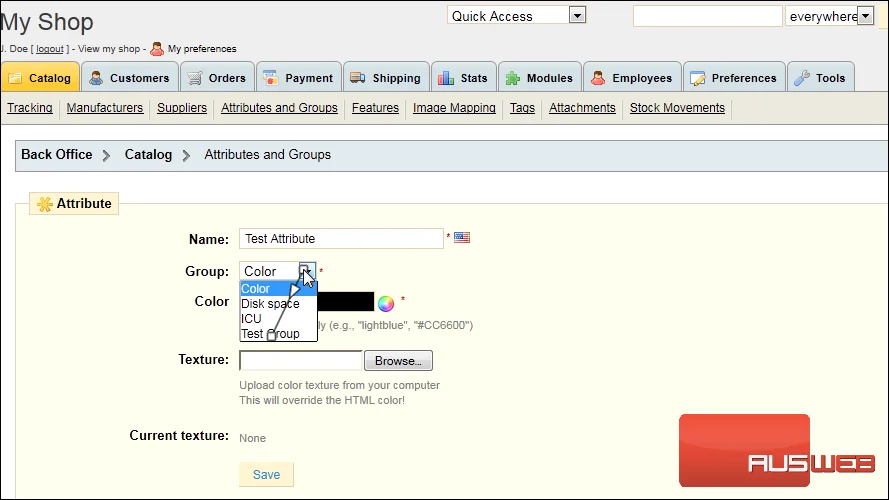Go to the Payment tab
889x500 pixels.
tap(299, 77)
